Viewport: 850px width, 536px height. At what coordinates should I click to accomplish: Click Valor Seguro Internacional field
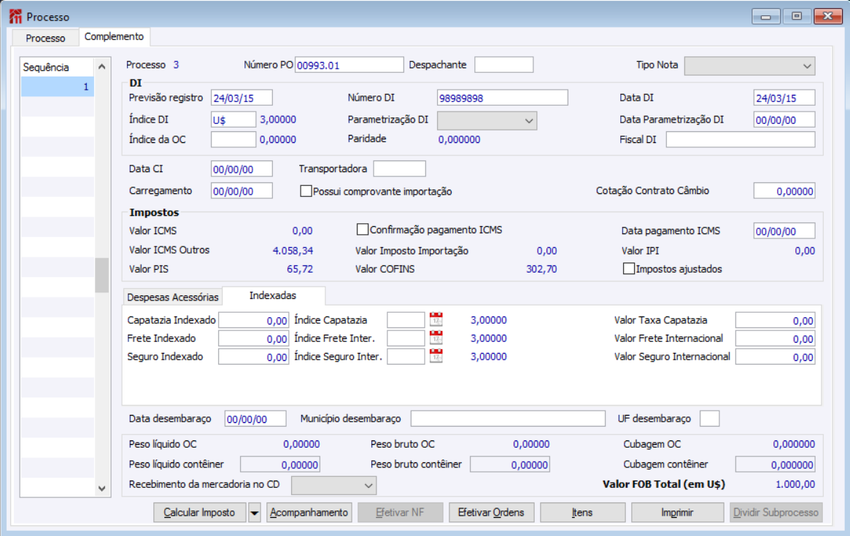[x=775, y=357]
